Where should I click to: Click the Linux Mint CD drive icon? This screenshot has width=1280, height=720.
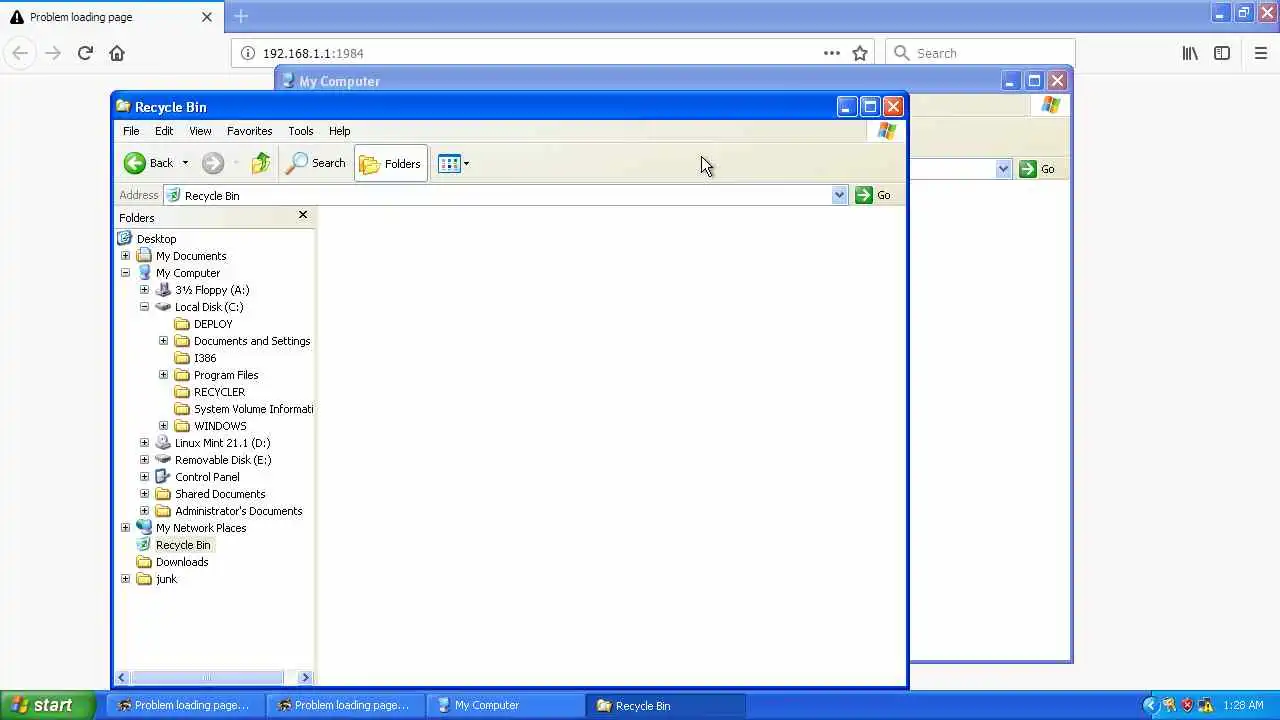point(163,443)
